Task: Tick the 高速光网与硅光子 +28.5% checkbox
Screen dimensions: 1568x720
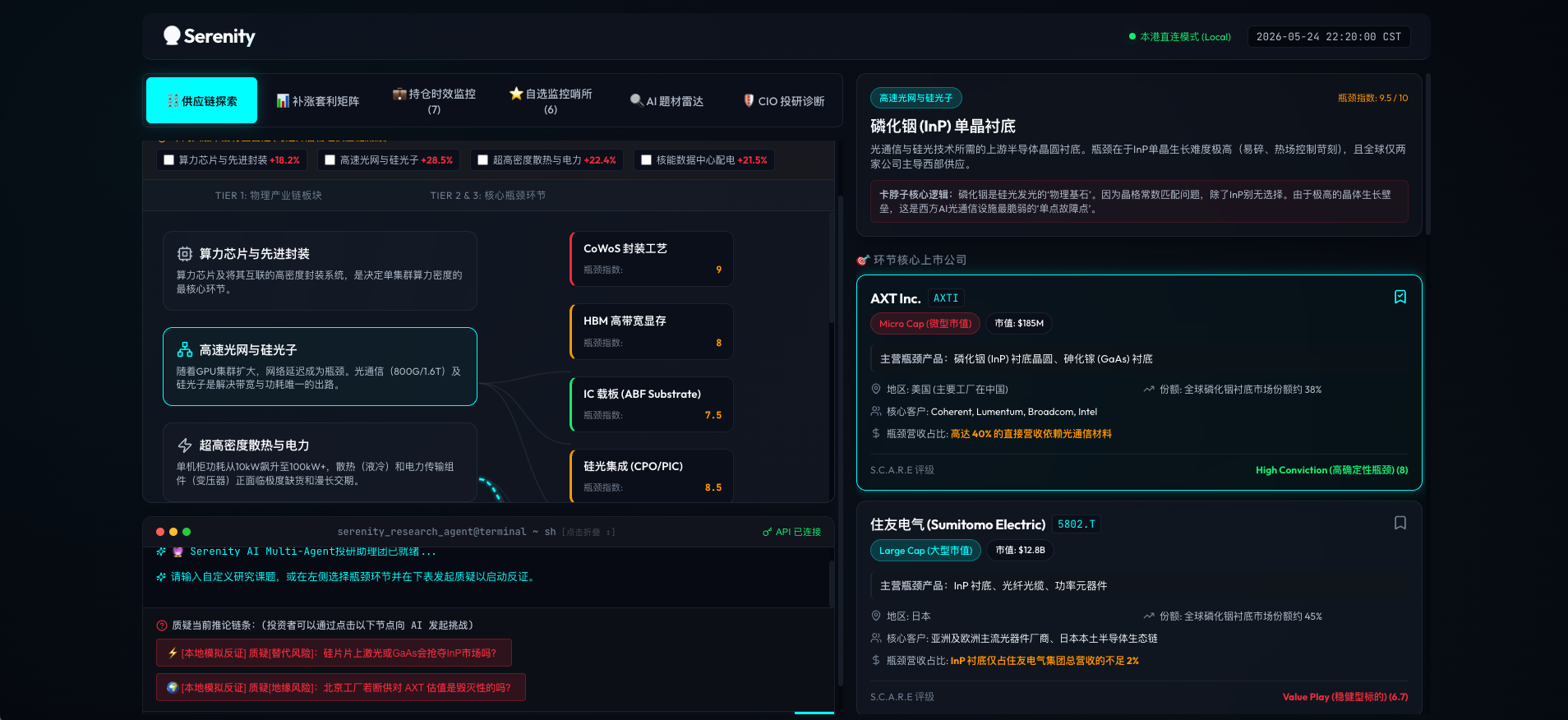Action: [330, 160]
